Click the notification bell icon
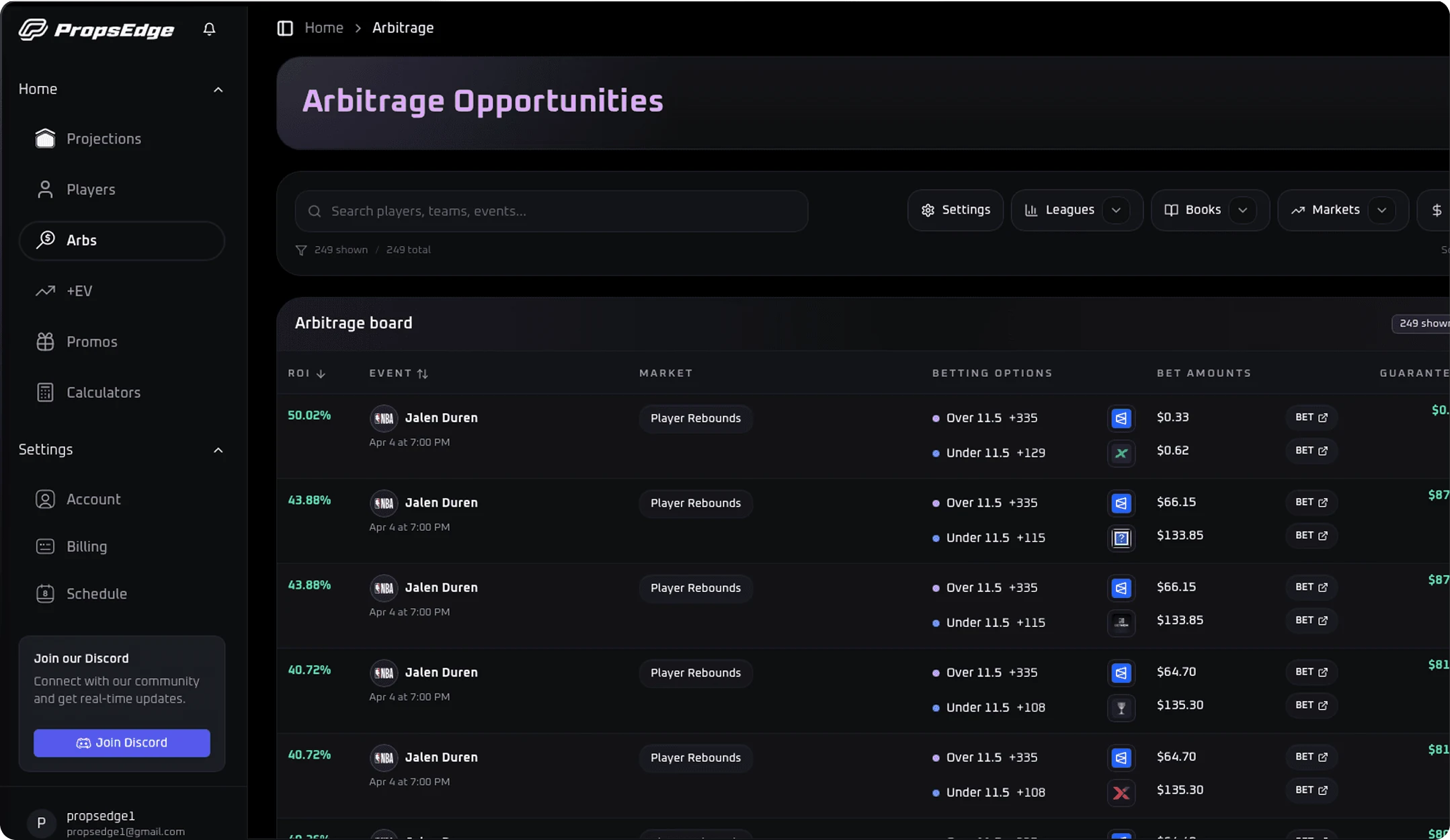Image resolution: width=1450 pixels, height=840 pixels. point(209,29)
